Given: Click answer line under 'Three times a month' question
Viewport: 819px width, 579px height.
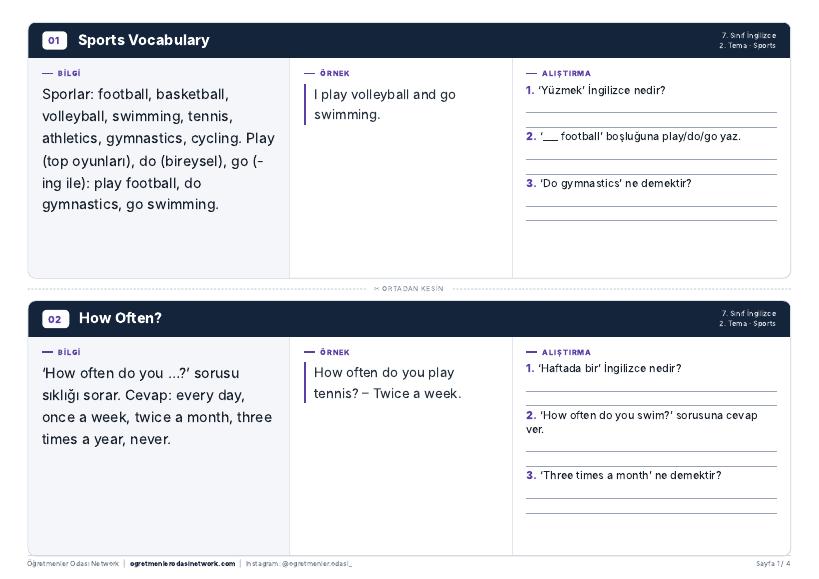Looking at the screenshot, I should pyautogui.click(x=651, y=499).
